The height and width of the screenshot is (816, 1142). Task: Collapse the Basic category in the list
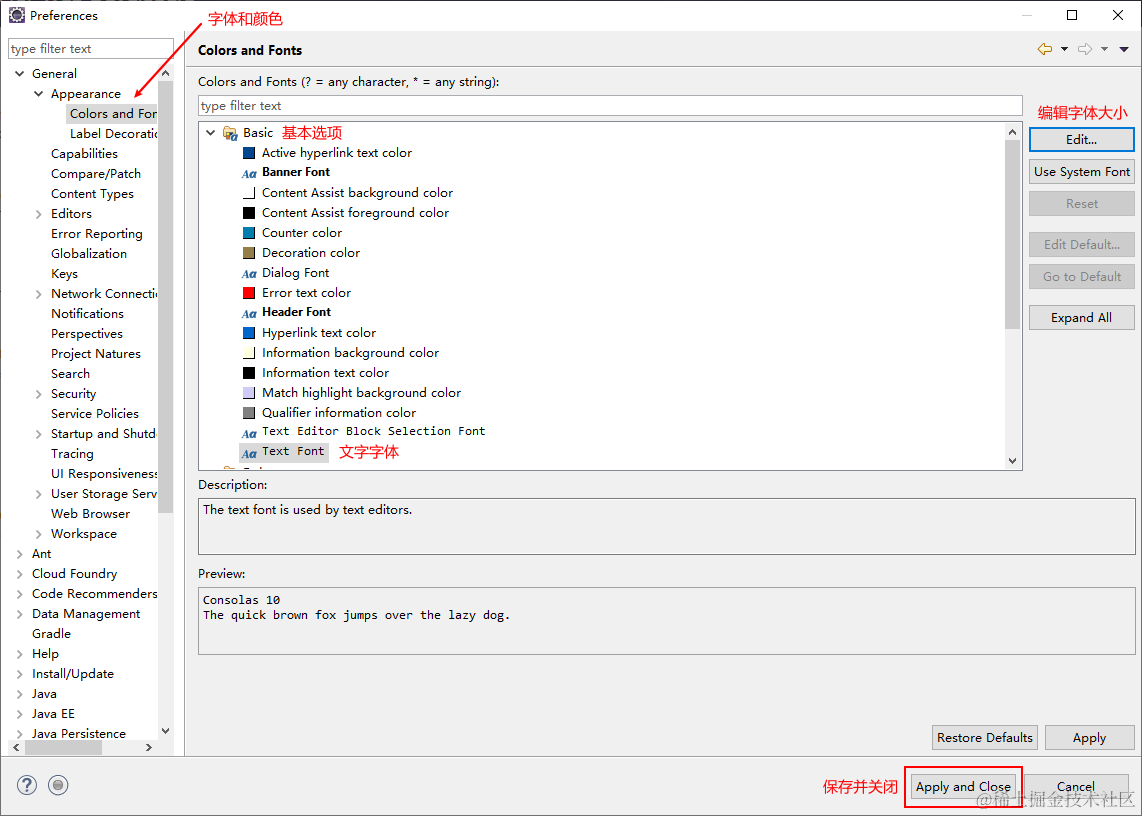pos(210,133)
